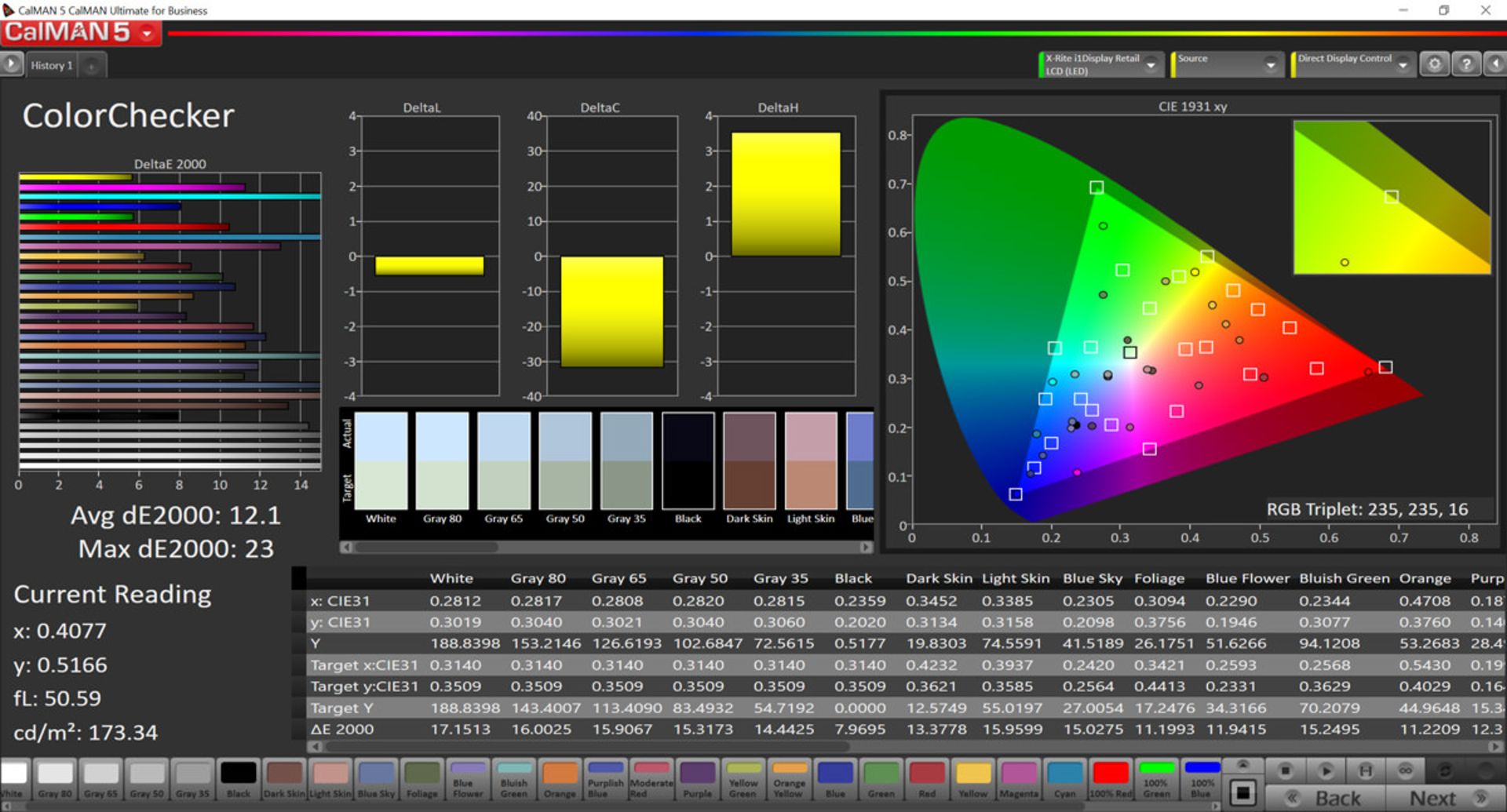Click the play arrow icon left of History 1

(11, 64)
